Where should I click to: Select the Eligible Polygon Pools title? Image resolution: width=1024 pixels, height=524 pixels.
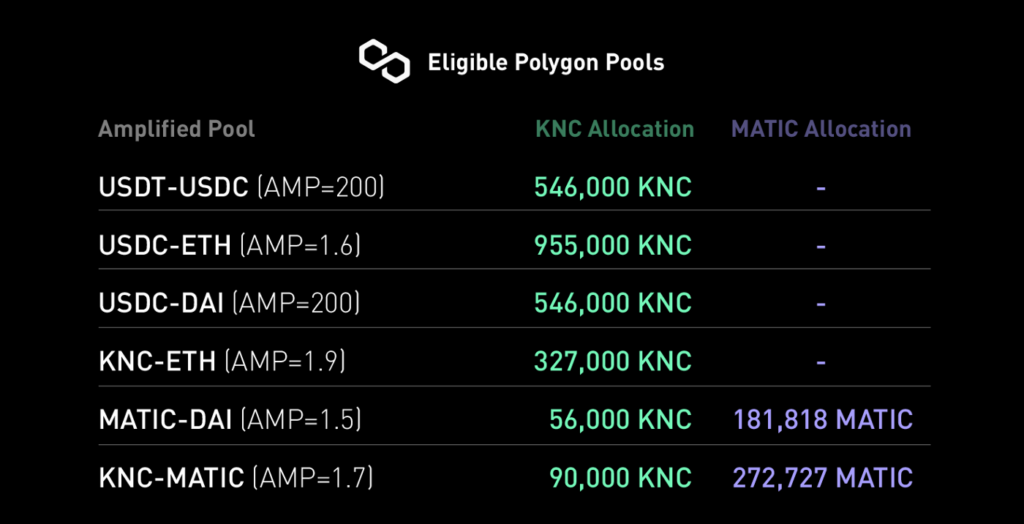pyautogui.click(x=546, y=63)
